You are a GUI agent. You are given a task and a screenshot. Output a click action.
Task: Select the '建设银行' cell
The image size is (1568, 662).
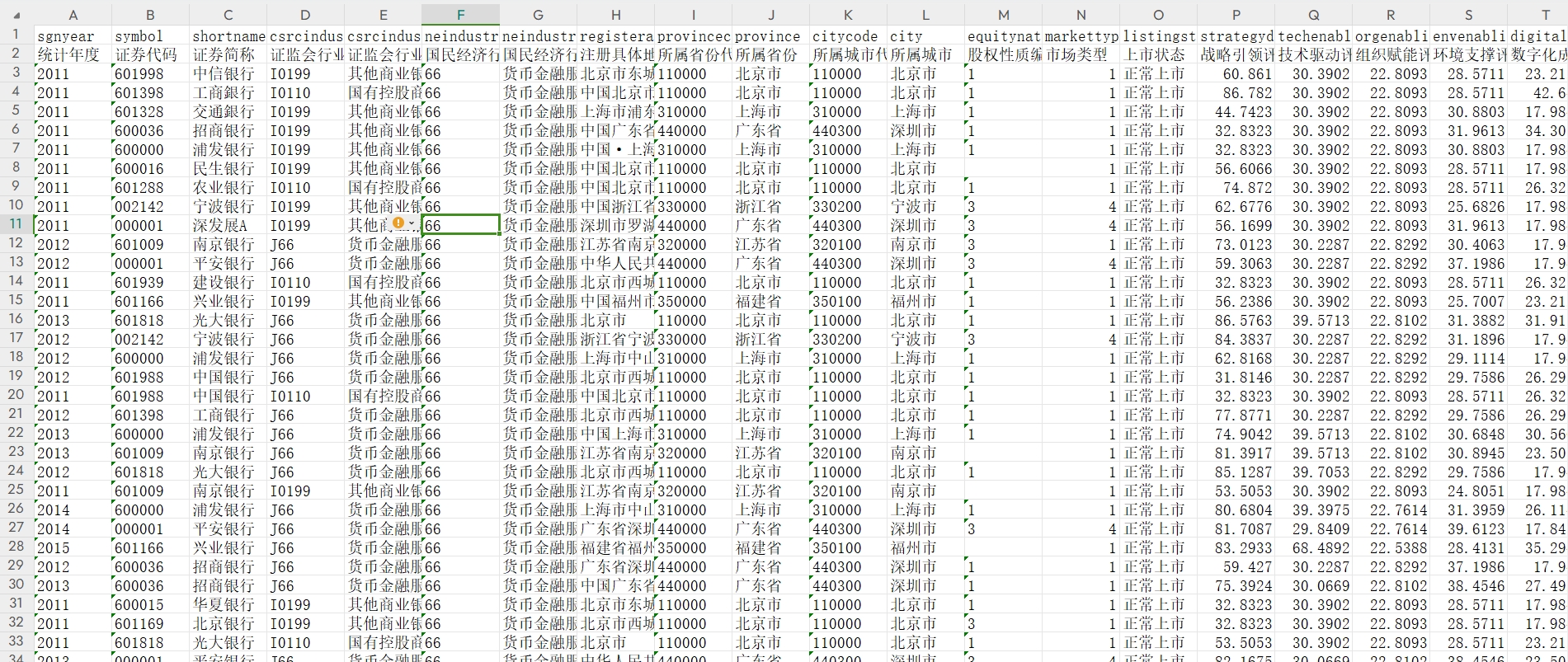coord(228,282)
